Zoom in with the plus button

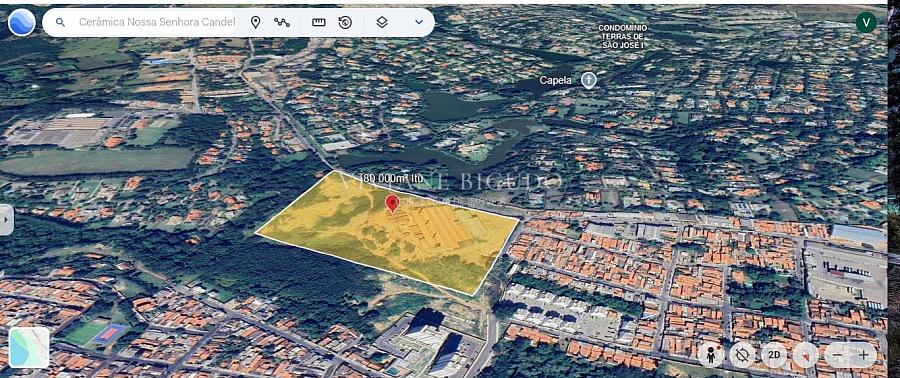[x=863, y=355]
